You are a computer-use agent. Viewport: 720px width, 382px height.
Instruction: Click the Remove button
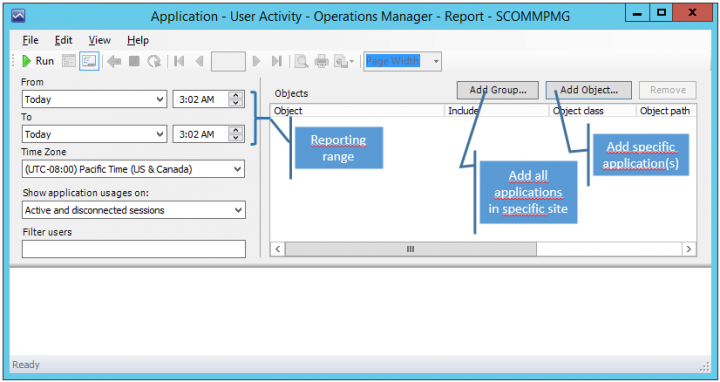click(668, 90)
